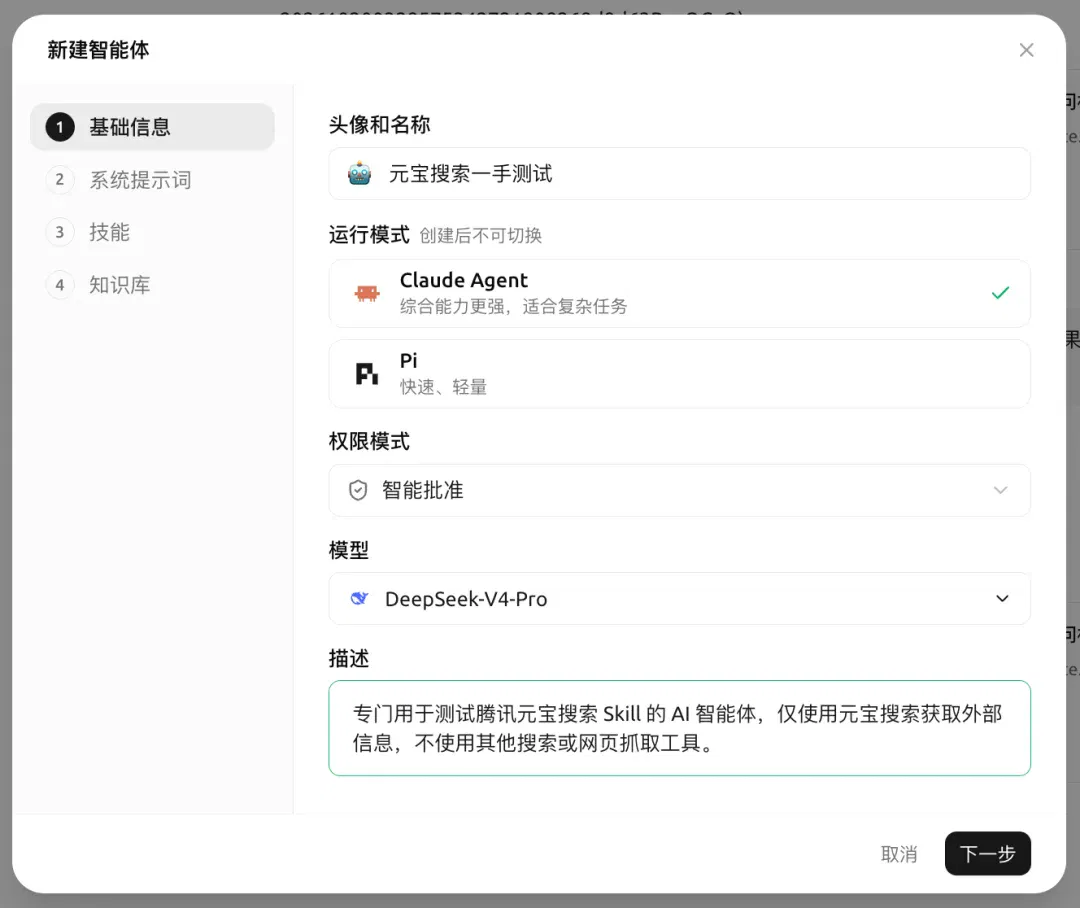This screenshot has width=1080, height=908.
Task: Click the 描述 text area
Action: (x=679, y=728)
